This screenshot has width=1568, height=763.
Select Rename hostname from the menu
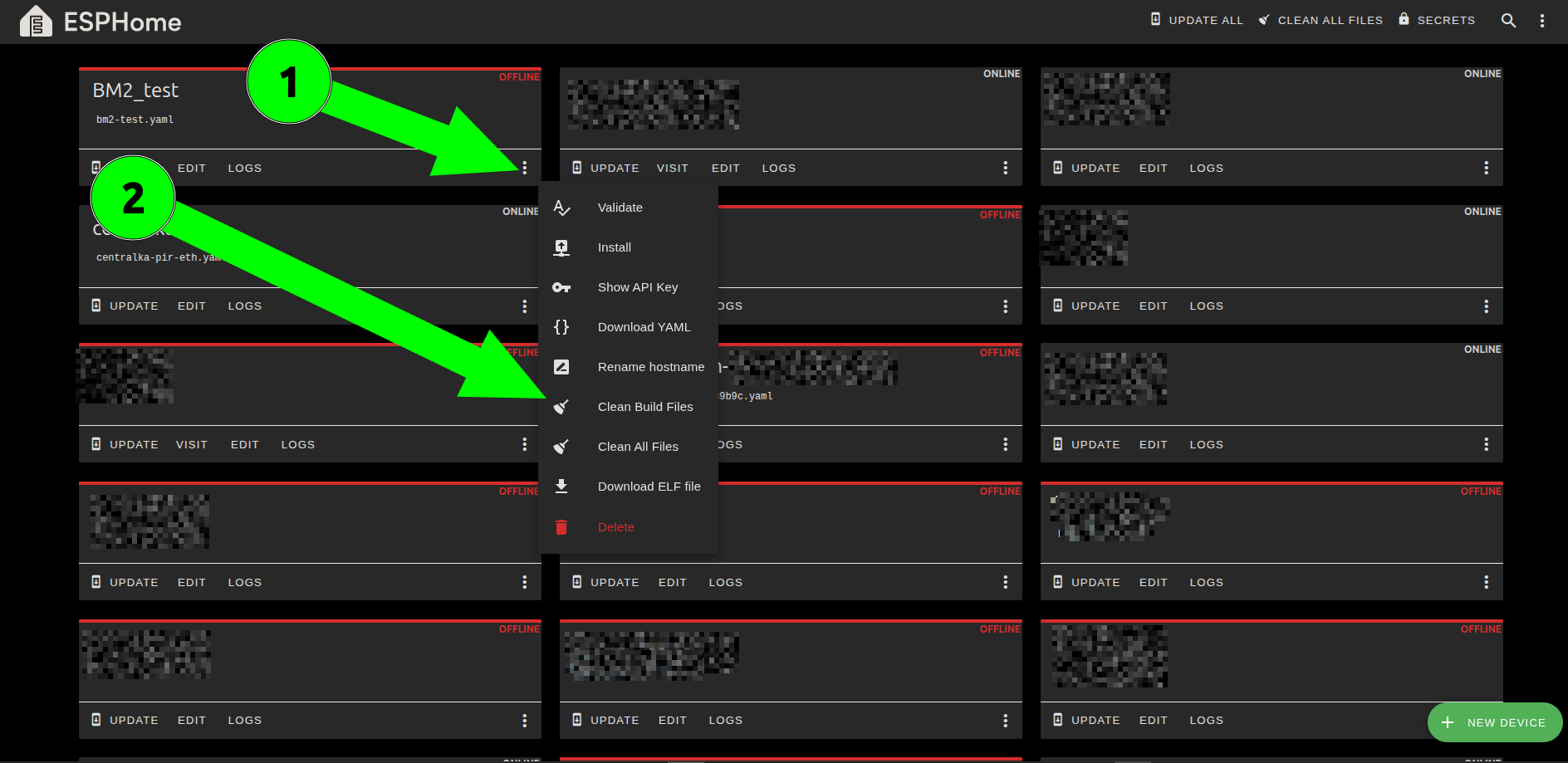[x=650, y=367]
